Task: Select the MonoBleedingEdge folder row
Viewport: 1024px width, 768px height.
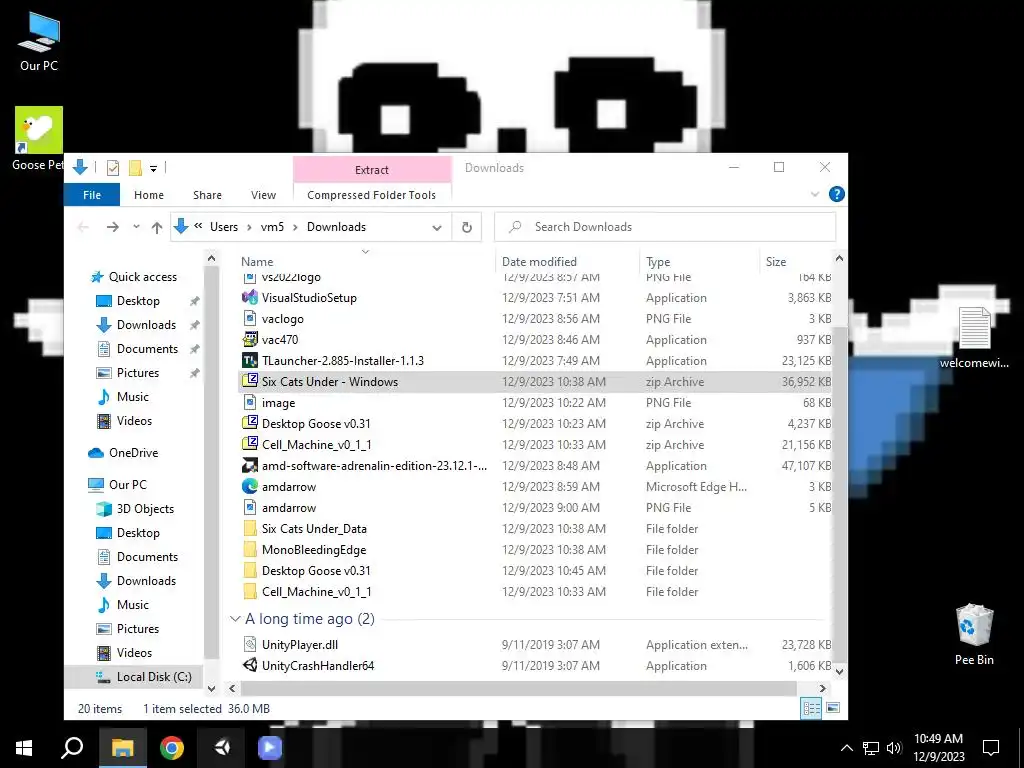Action: 536,549
